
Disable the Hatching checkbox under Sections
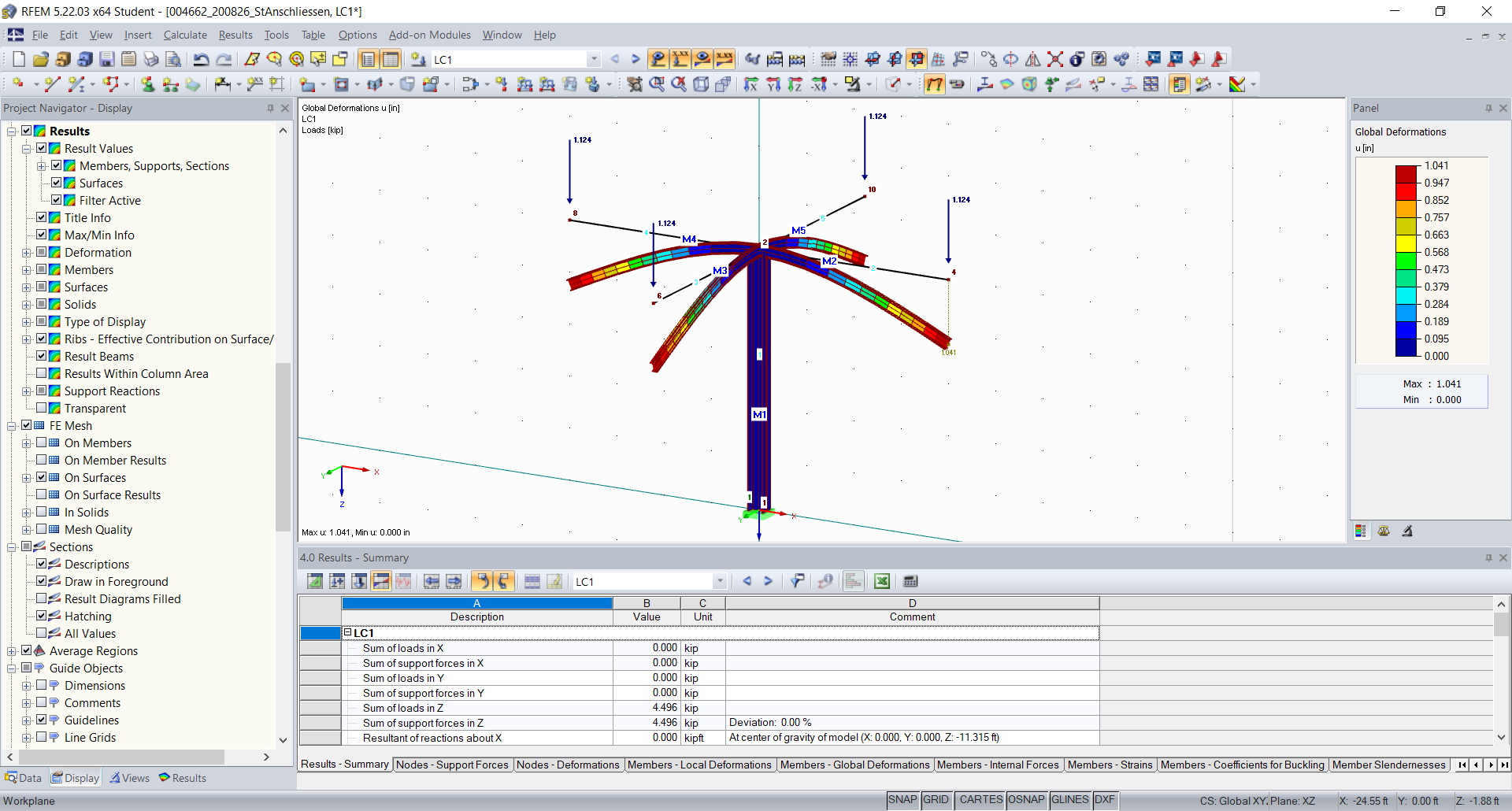click(x=41, y=616)
